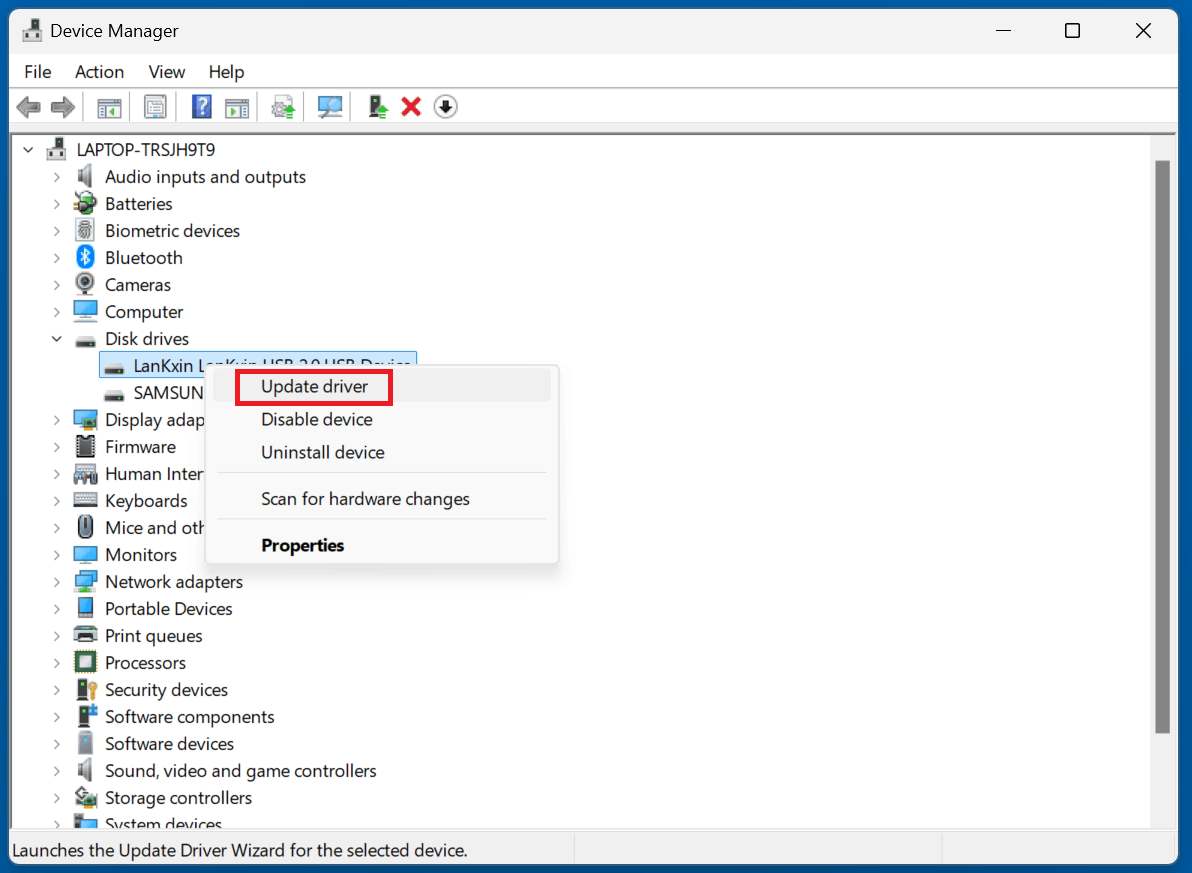
Task: Click the Forward navigation arrow icon
Action: pyautogui.click(x=62, y=107)
